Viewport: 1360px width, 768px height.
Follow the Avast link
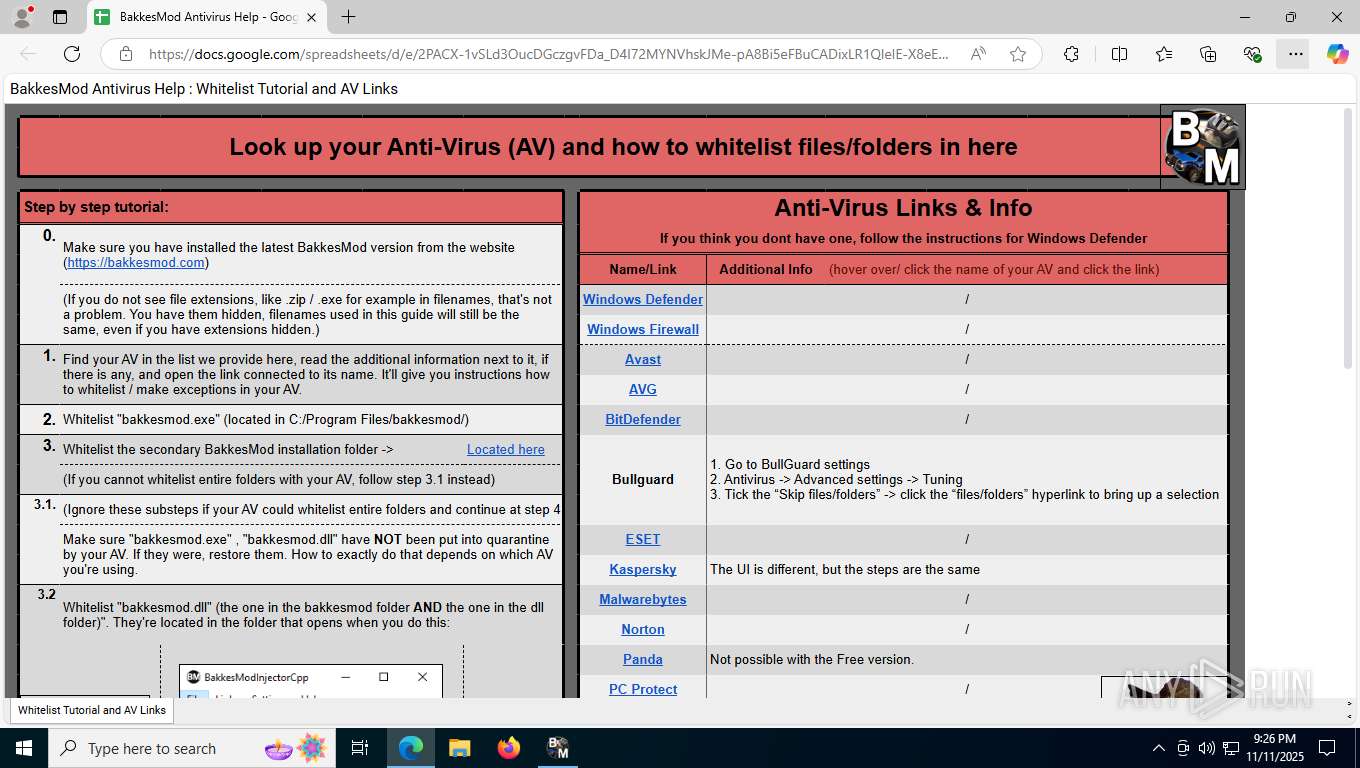(643, 359)
